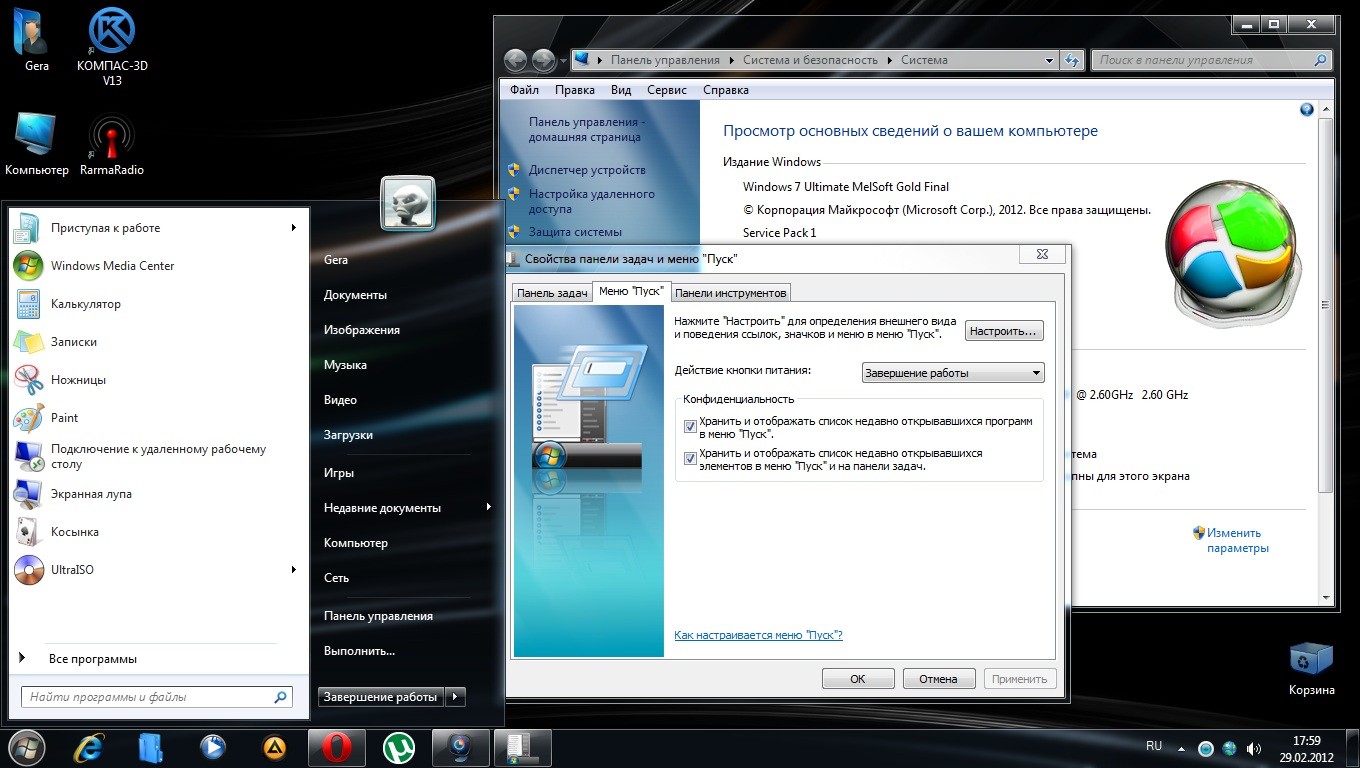Screen dimensions: 1360x768
Task: Open the Справка menu
Action: point(726,90)
